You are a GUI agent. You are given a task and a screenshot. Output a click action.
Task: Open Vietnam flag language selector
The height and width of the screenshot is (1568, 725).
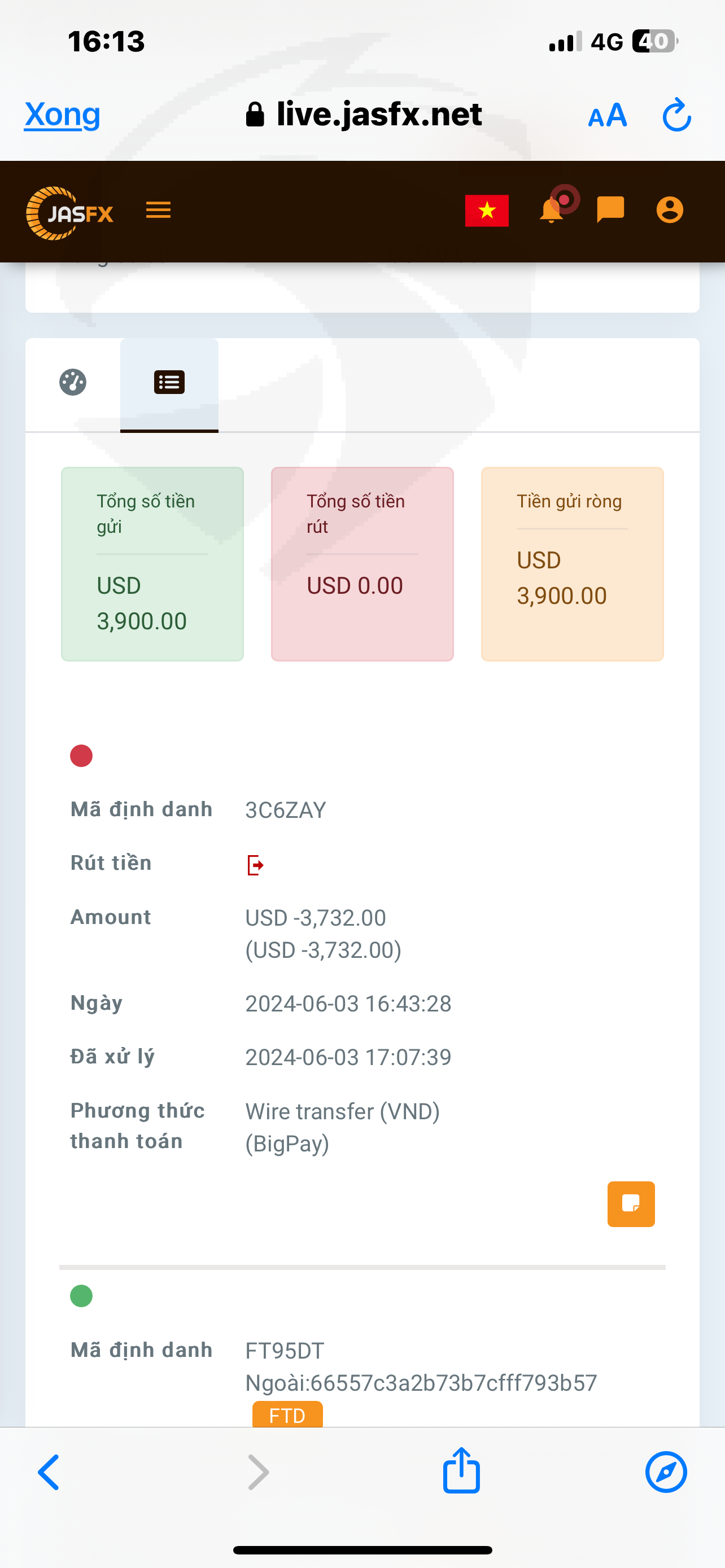[486, 211]
